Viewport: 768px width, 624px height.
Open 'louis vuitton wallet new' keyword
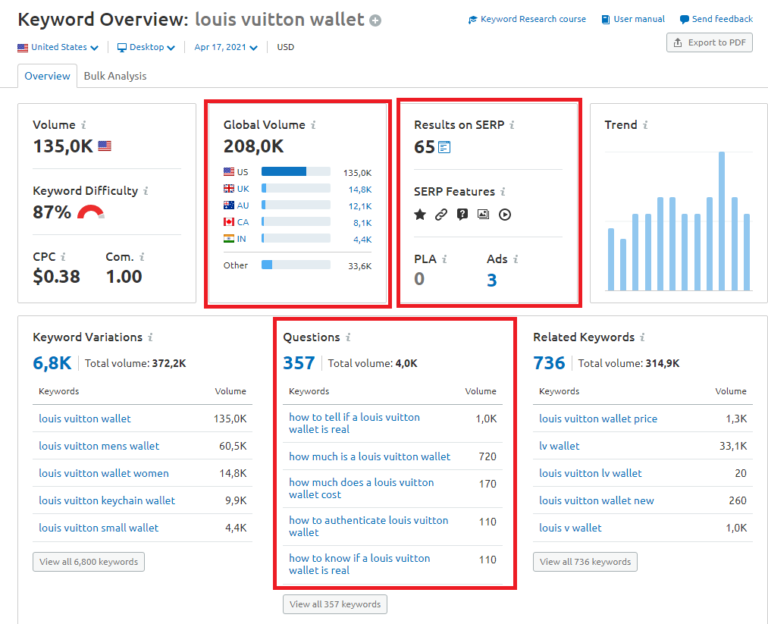(596, 501)
